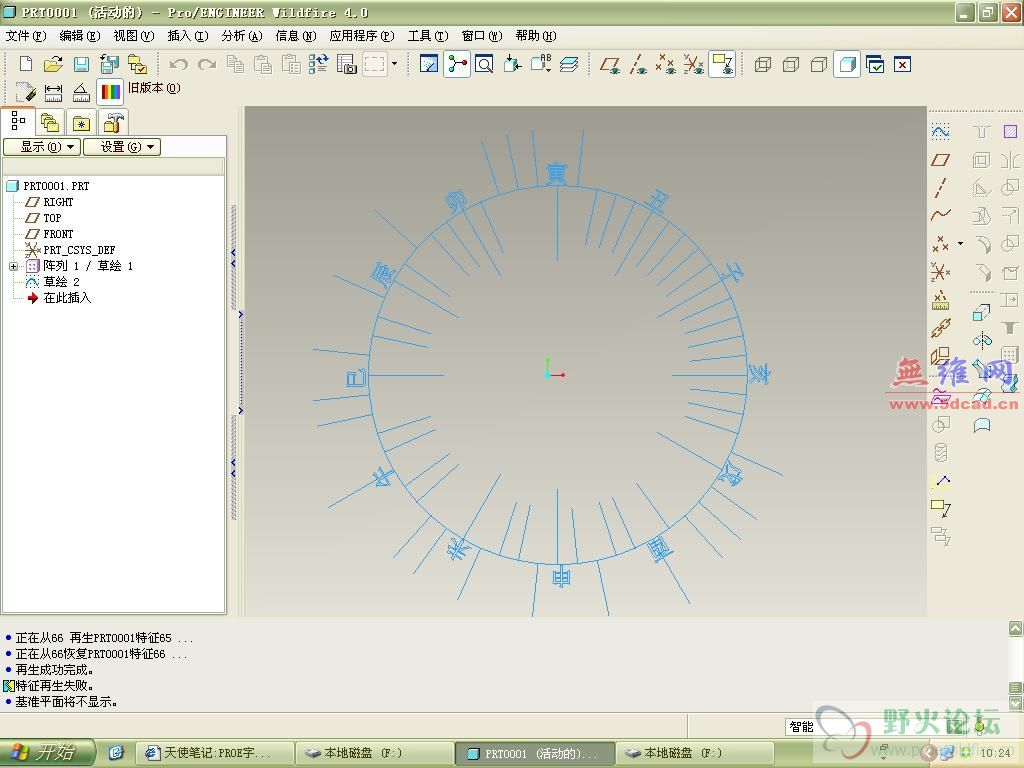Open the 插入 menu
This screenshot has height=768, width=1024.
[188, 36]
